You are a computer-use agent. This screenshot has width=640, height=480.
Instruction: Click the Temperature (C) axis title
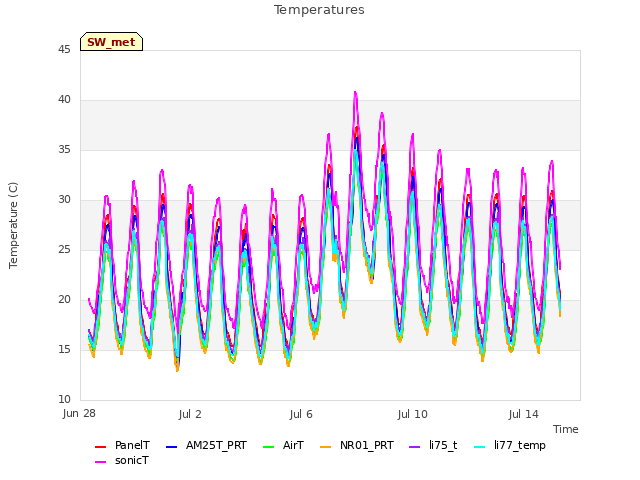tap(13, 225)
